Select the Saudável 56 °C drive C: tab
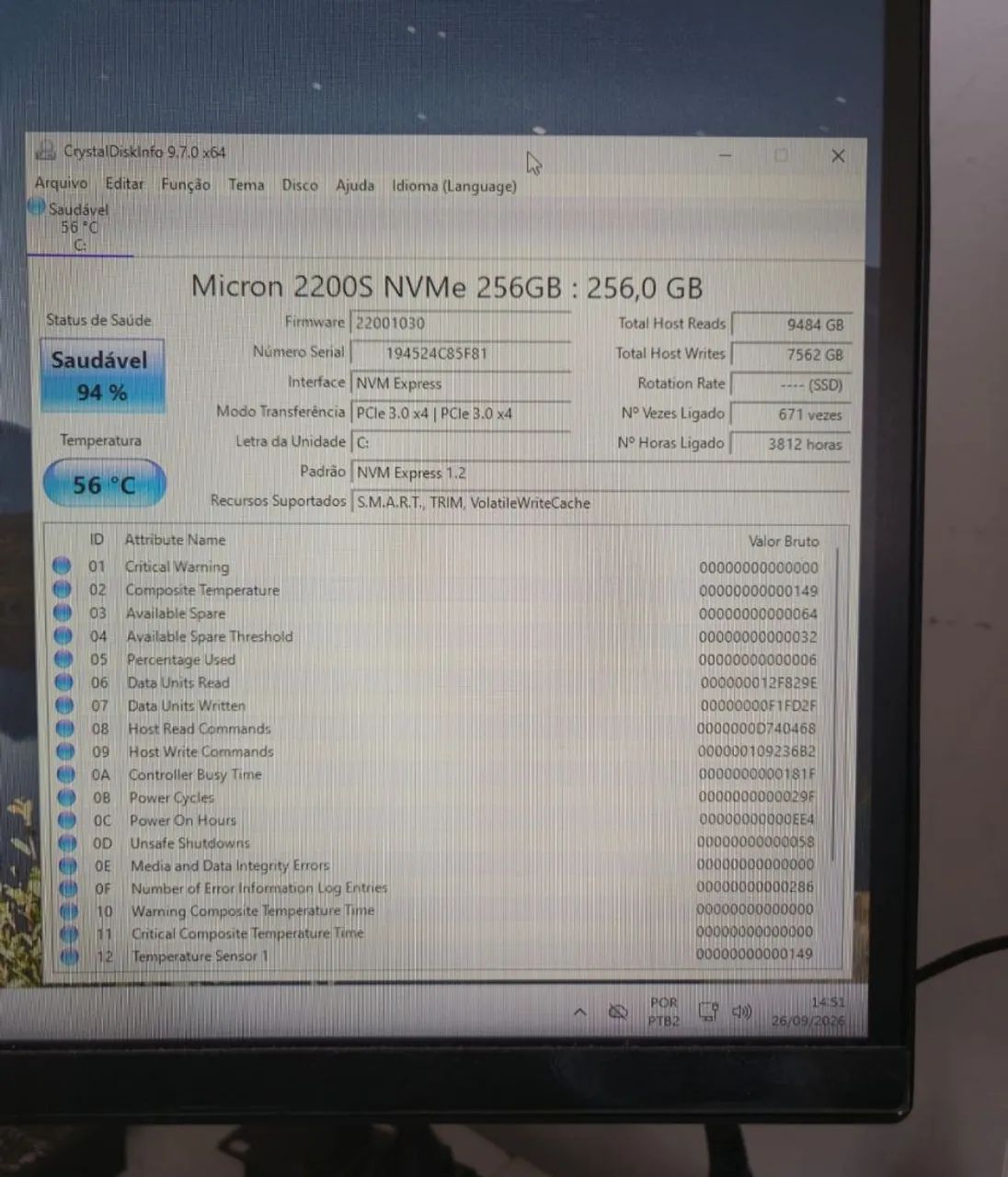The image size is (1008, 1177). (79, 227)
